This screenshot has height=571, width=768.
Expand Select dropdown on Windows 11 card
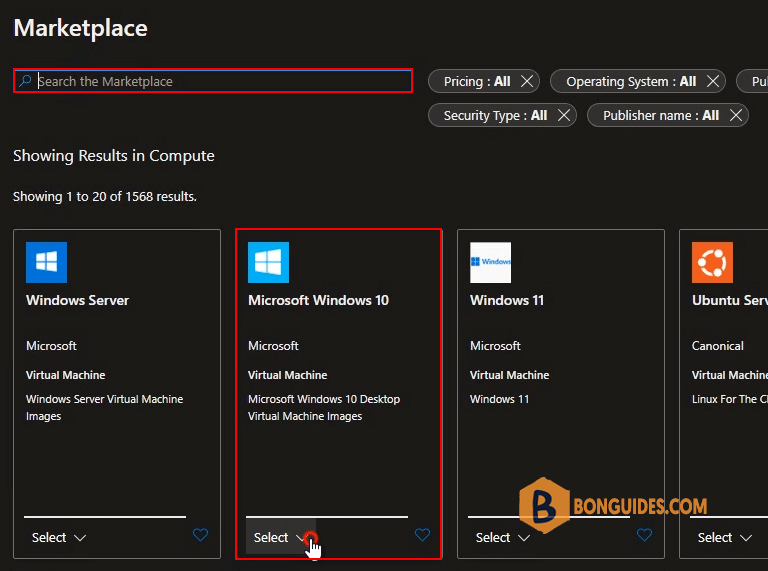[x=503, y=537]
